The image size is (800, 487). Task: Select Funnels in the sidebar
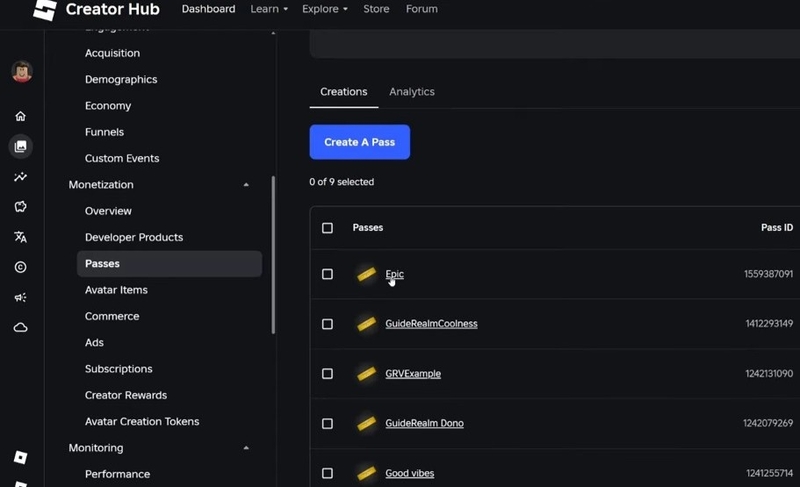[x=105, y=132]
